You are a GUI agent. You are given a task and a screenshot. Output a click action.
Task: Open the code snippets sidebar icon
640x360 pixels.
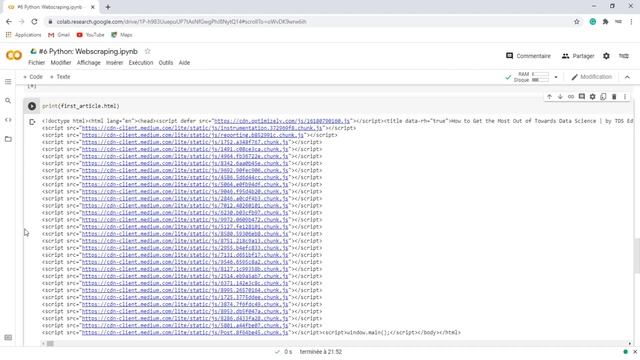[8, 120]
